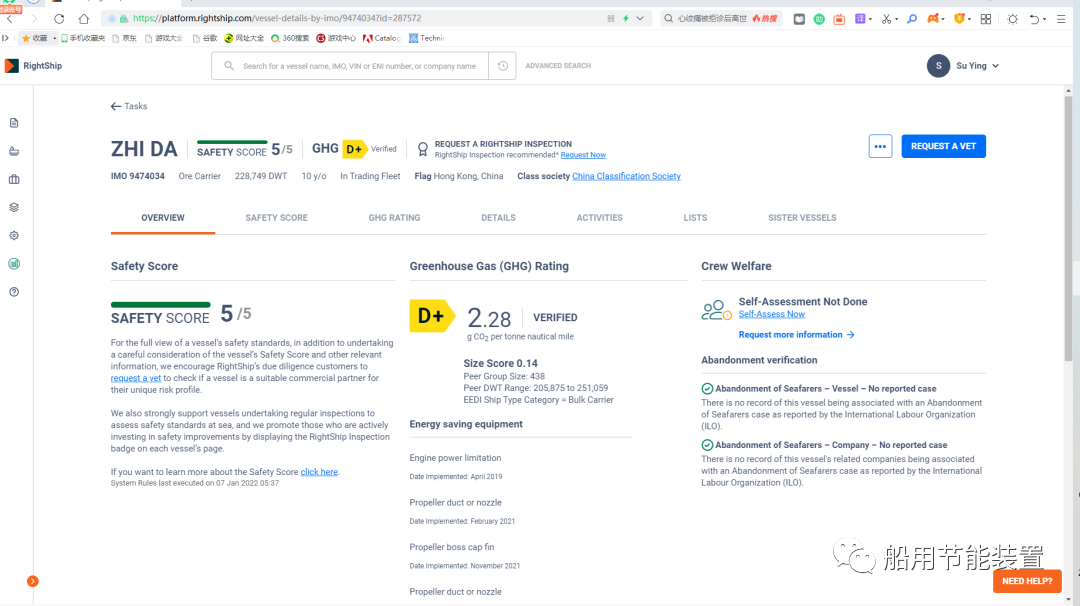Click the browser undo restore icon
Screen dimensions: 1080x606
[1034, 19]
